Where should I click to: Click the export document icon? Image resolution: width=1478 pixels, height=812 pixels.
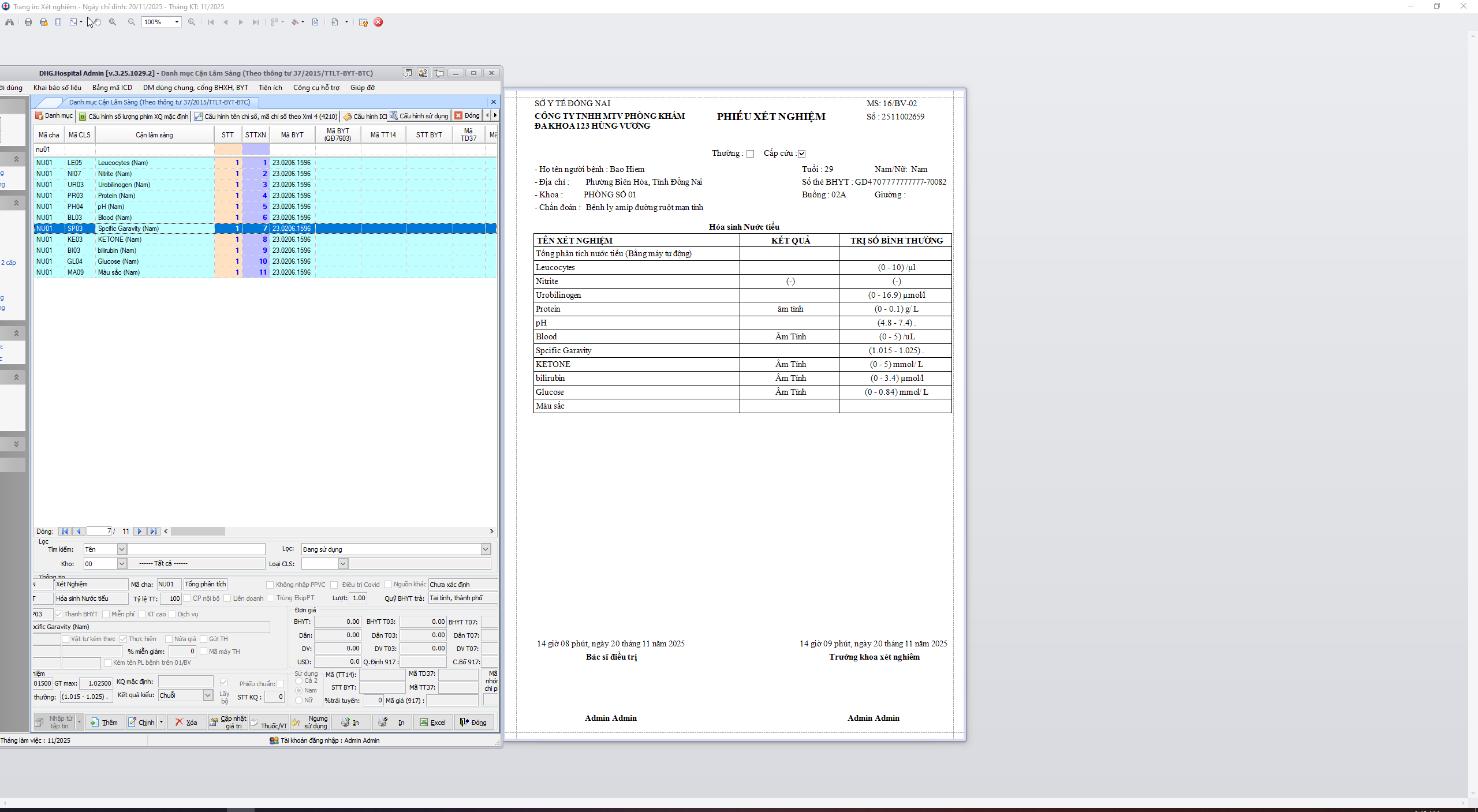(x=334, y=22)
